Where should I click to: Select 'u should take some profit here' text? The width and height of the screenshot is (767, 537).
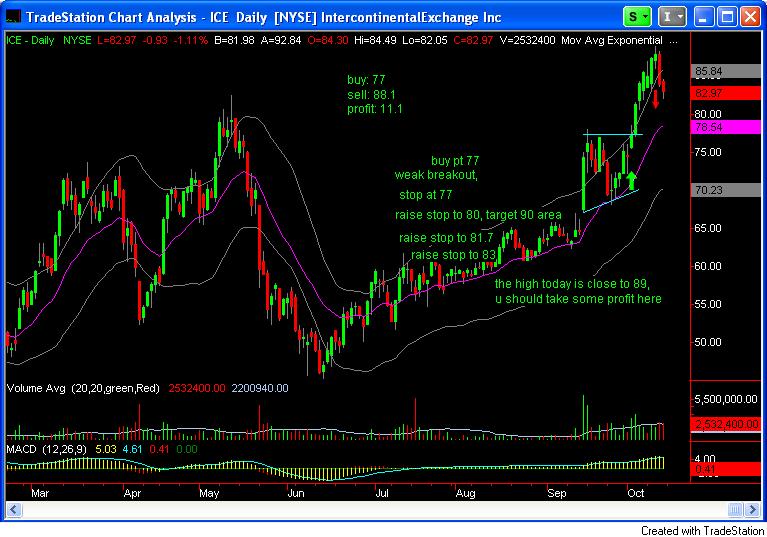pos(578,298)
